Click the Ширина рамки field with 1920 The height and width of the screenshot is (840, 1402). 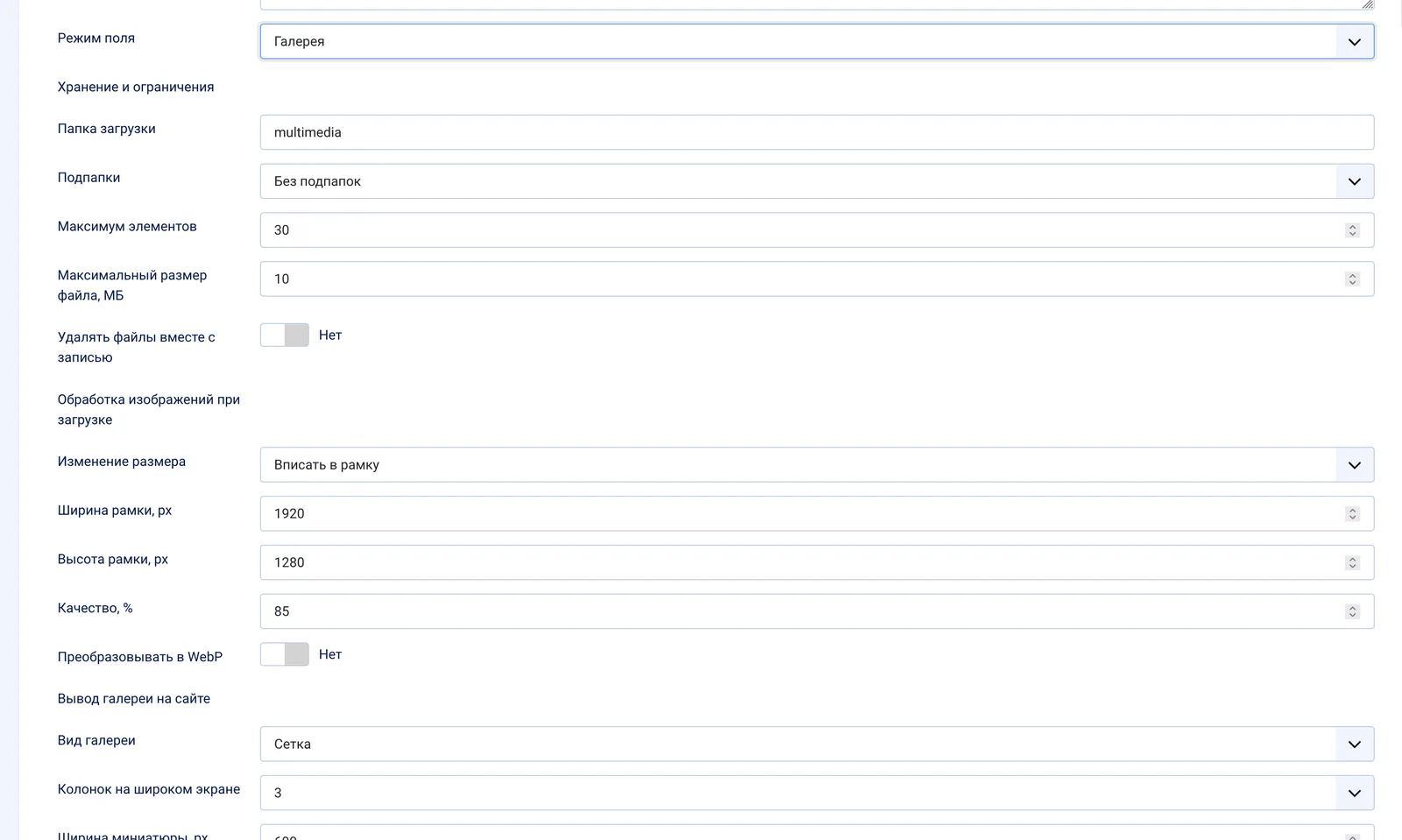[x=817, y=514]
